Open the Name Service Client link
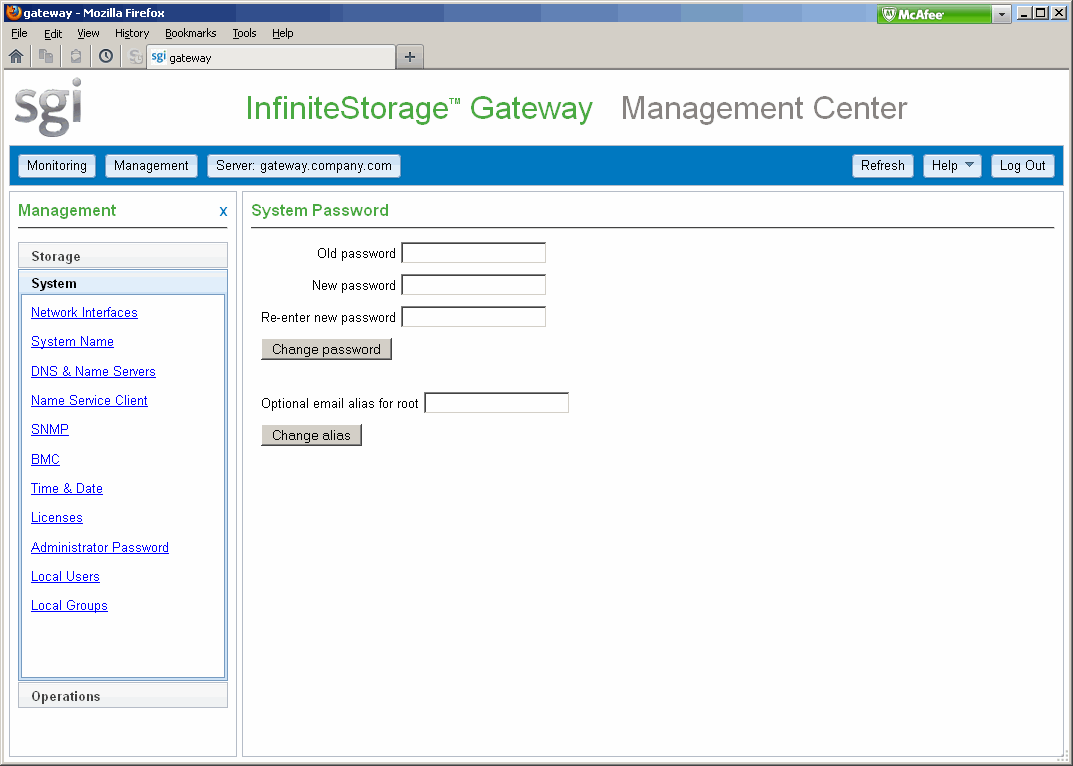1073x766 pixels. pos(89,400)
